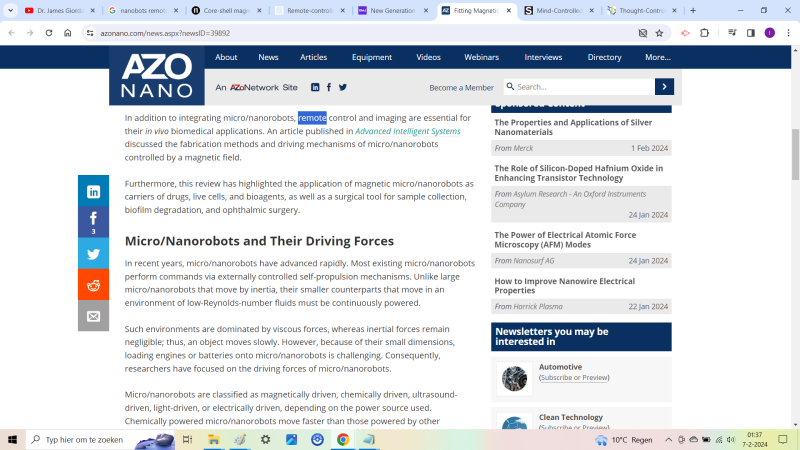800x450 pixels.
Task: Click the Automotive newsletter thumbnail
Action: 514,378
